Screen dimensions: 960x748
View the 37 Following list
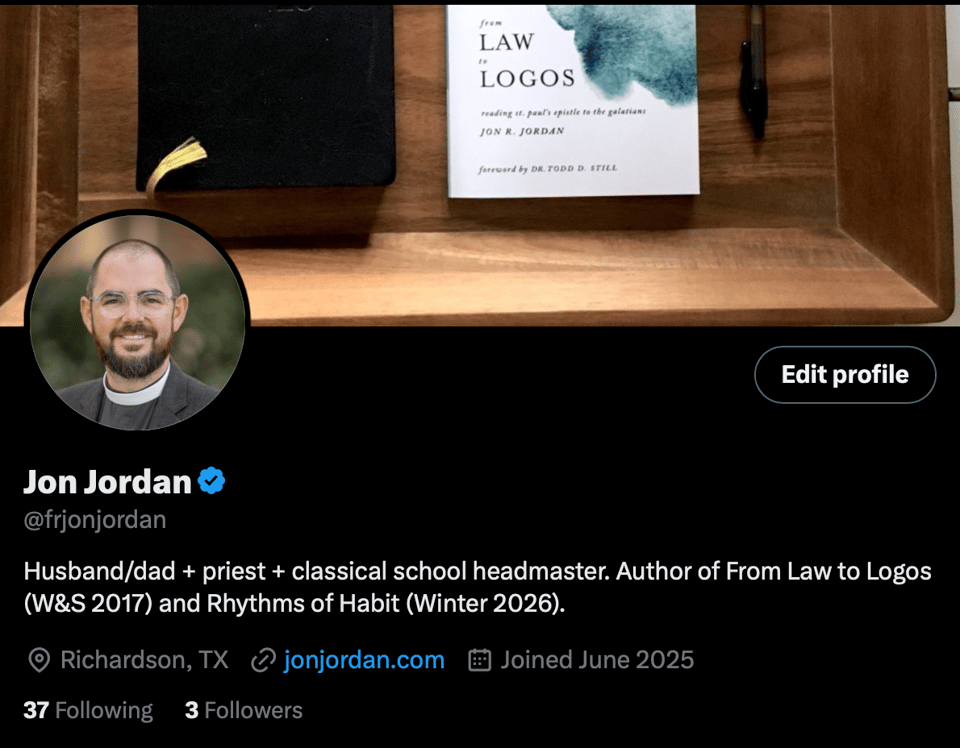[88, 710]
